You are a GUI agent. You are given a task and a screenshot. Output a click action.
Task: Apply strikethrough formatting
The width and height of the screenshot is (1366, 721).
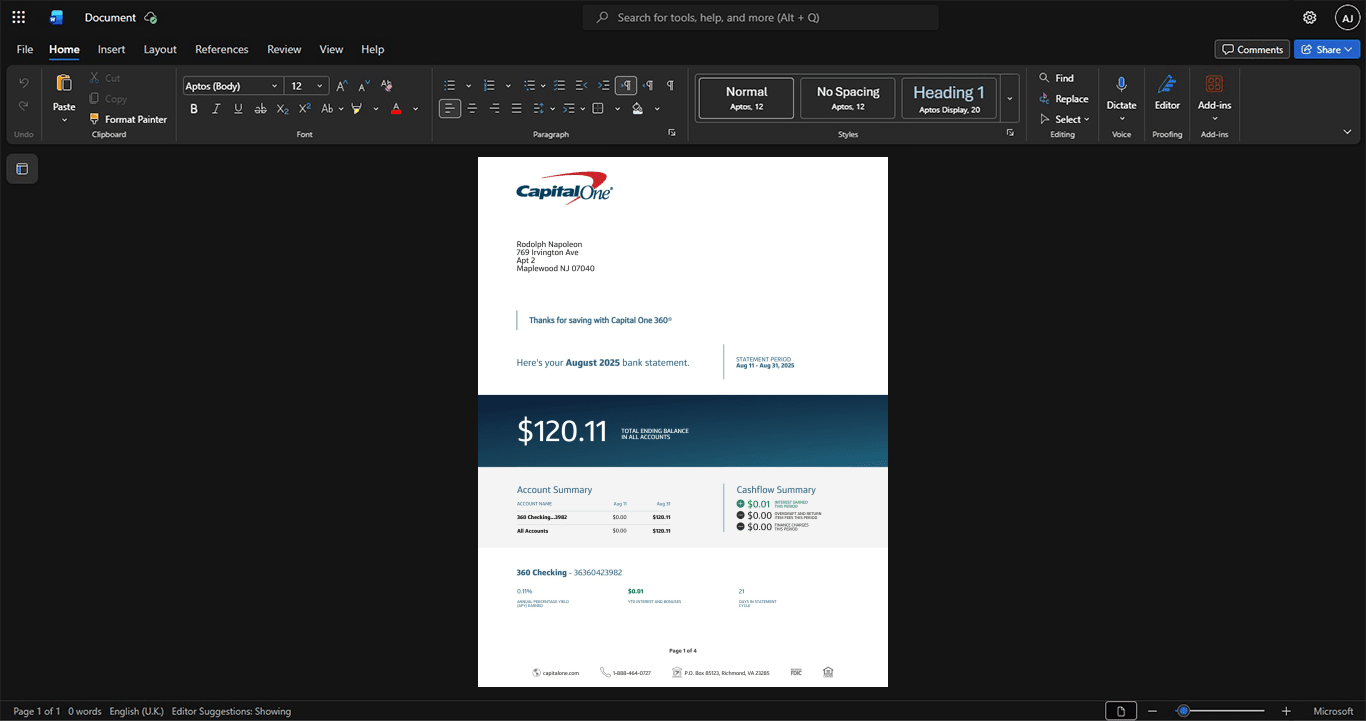click(x=260, y=109)
